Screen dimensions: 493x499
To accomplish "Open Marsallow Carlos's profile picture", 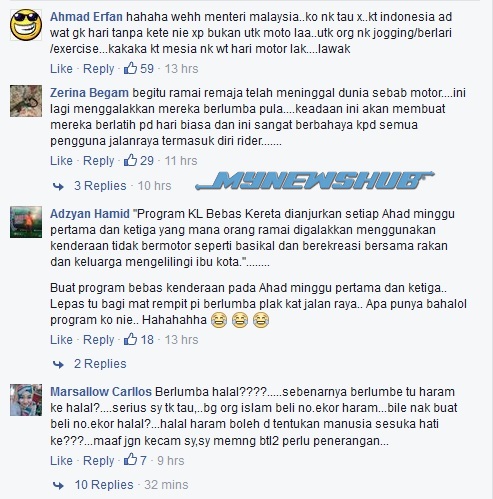I will click(x=26, y=400).
